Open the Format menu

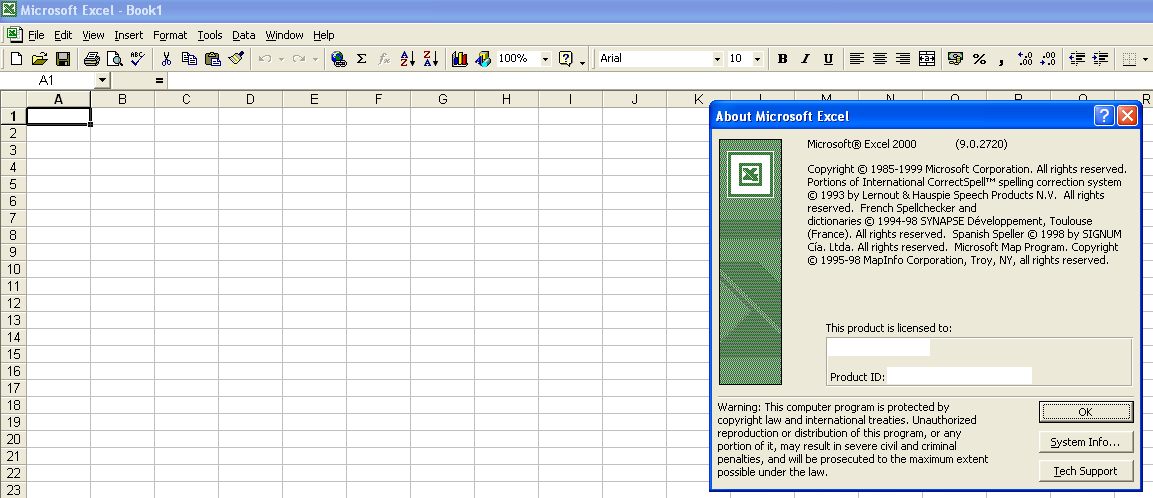point(170,35)
